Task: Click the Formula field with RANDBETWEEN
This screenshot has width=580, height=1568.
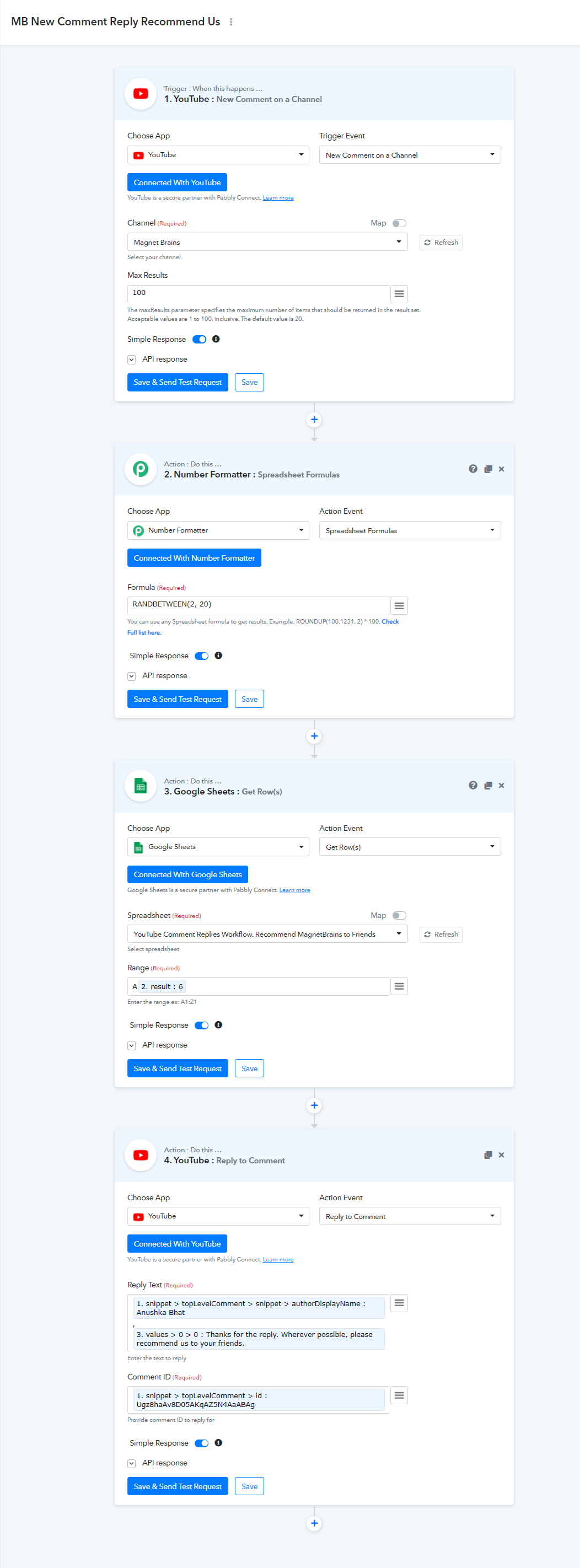Action: pyautogui.click(x=259, y=606)
